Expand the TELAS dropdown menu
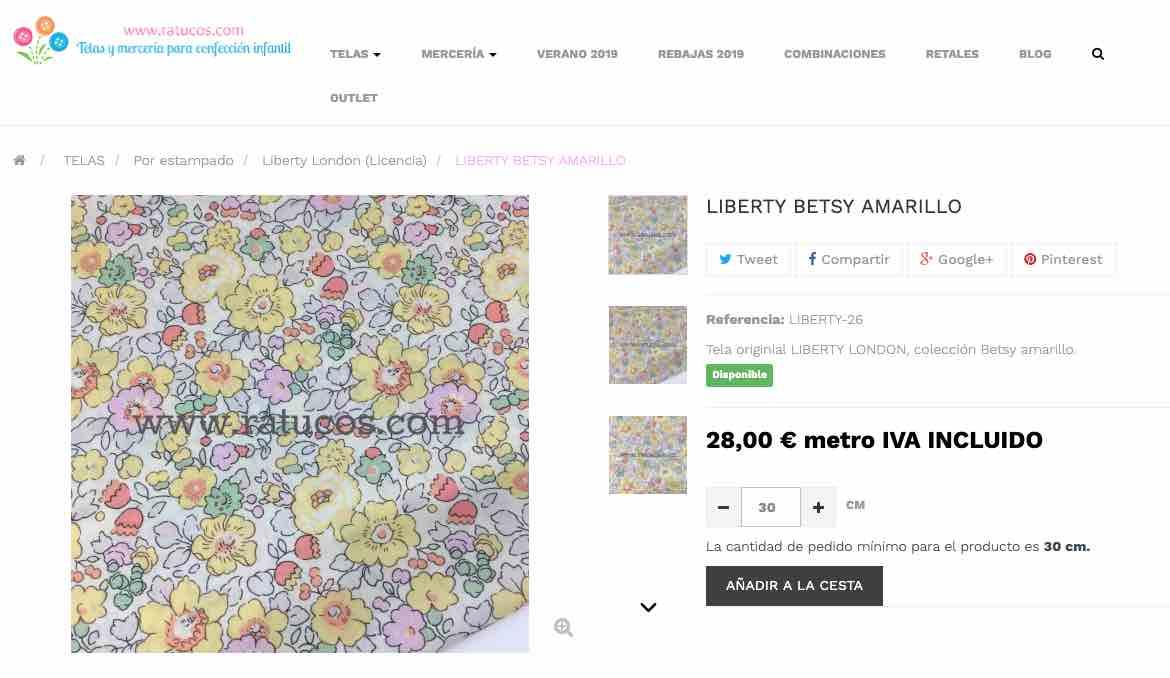Image resolution: width=1170 pixels, height=678 pixels. (x=355, y=54)
